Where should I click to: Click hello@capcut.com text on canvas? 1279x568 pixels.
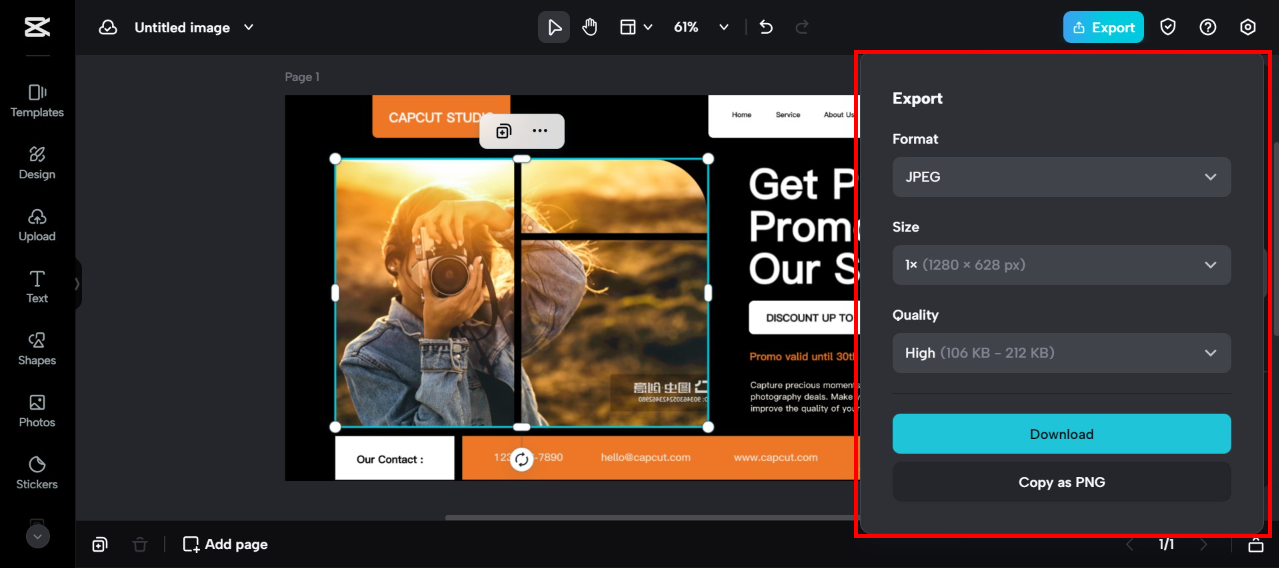click(645, 457)
